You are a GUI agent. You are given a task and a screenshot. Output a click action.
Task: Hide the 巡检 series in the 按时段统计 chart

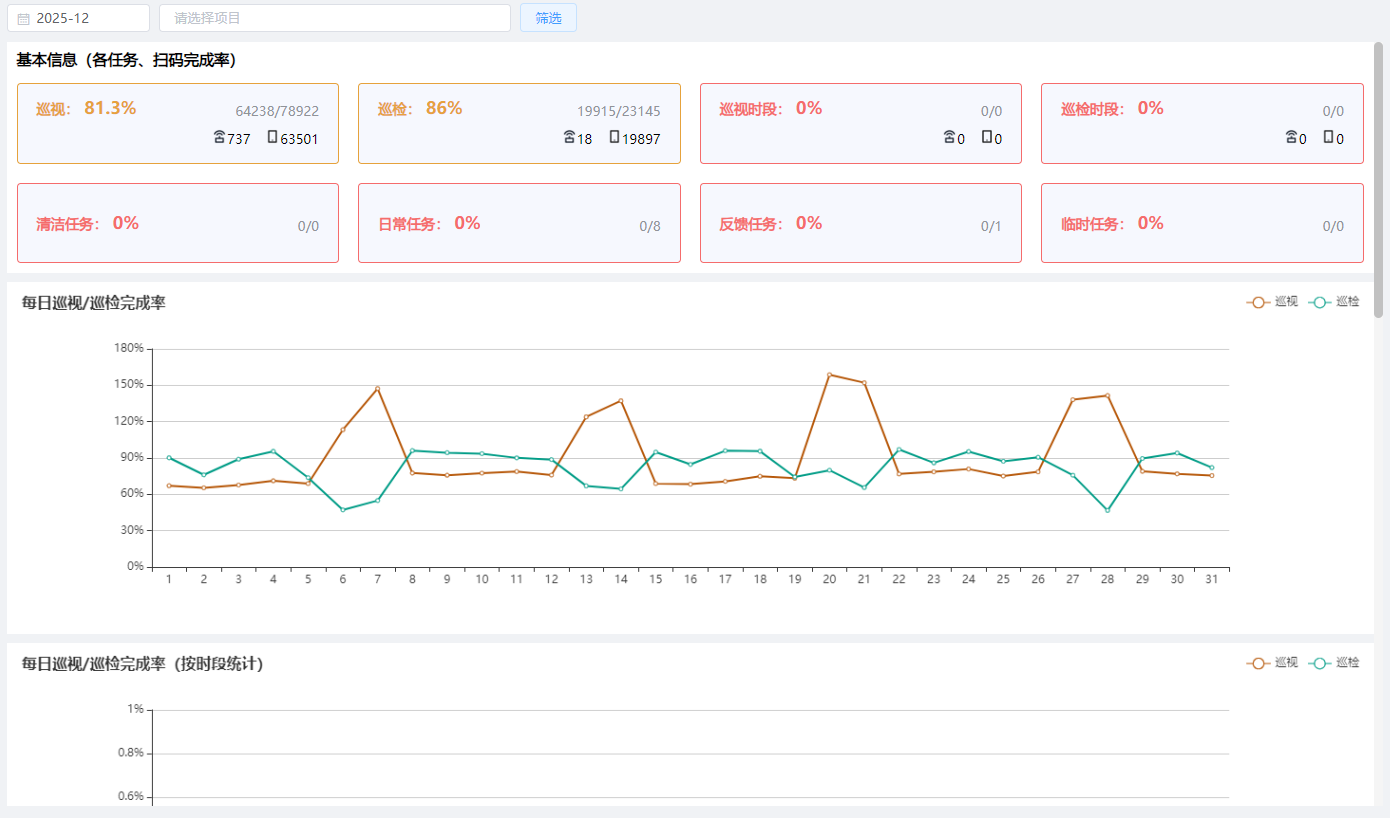[x=1334, y=663]
